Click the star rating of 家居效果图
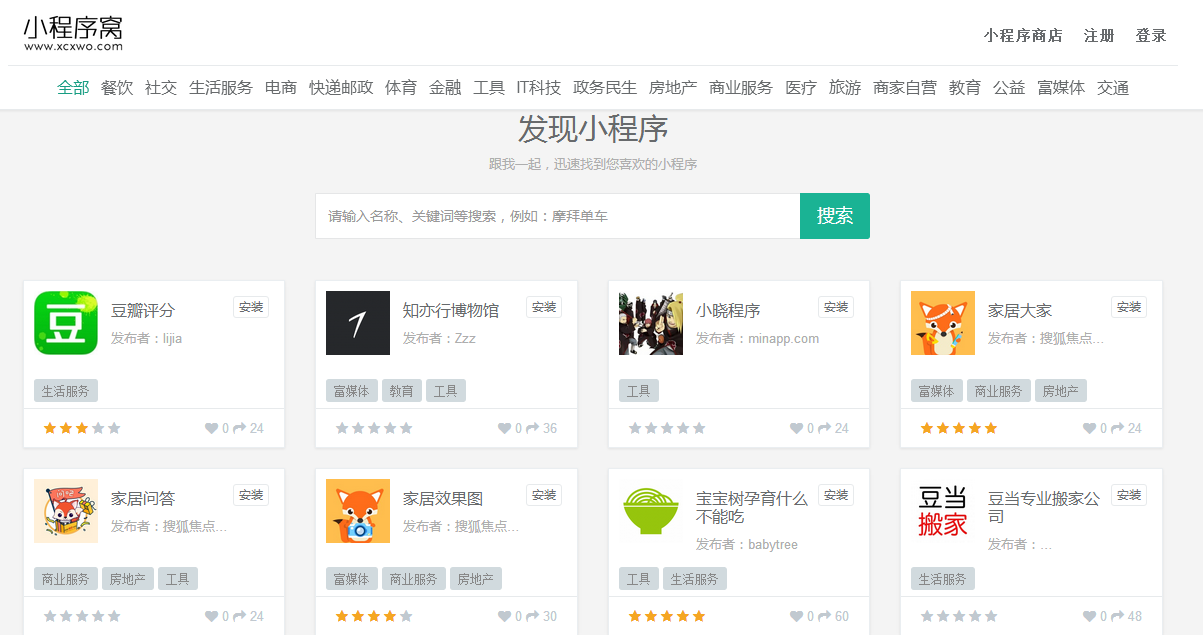This screenshot has width=1203, height=635. click(x=374, y=616)
